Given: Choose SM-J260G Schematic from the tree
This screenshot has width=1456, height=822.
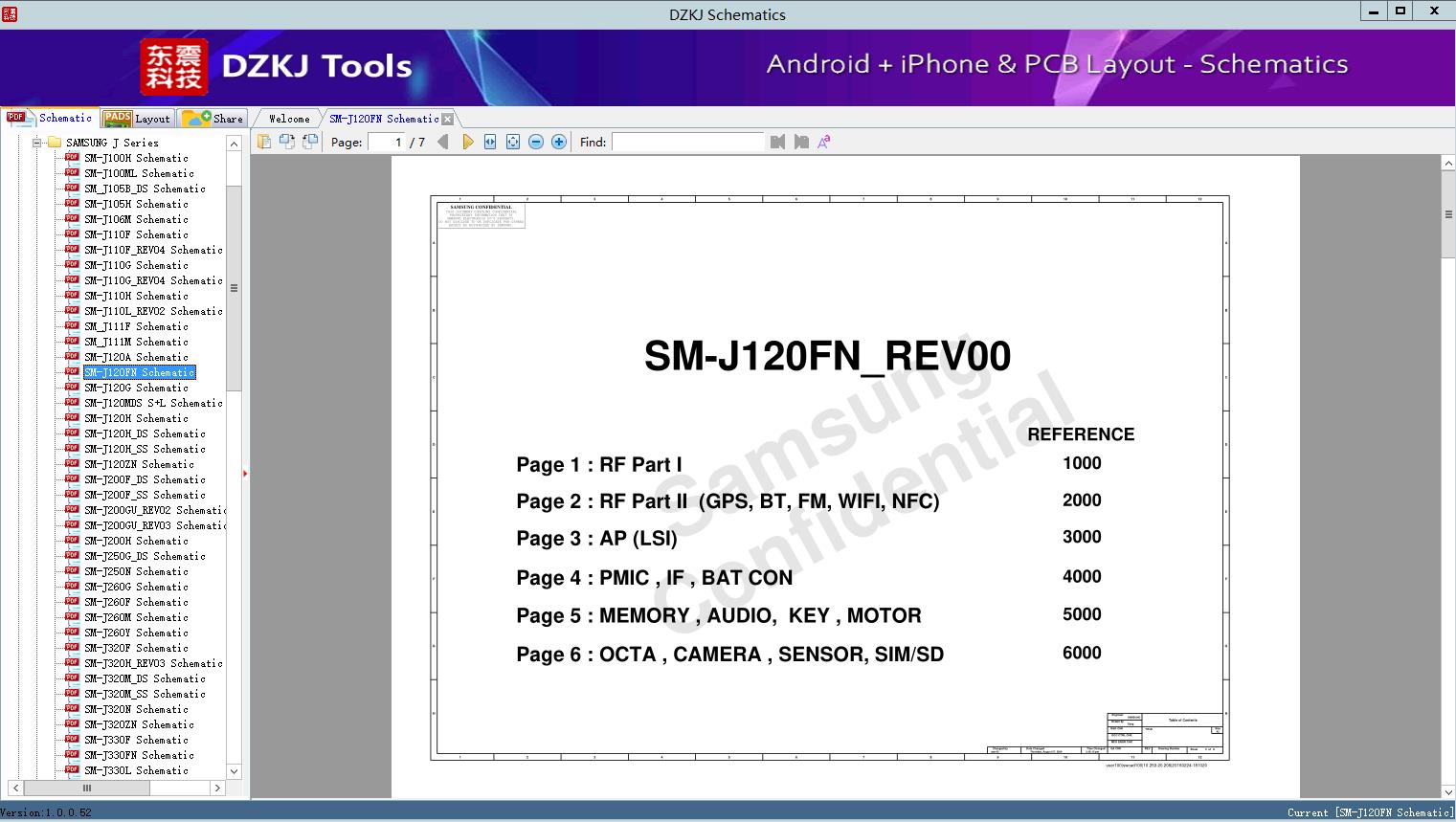Looking at the screenshot, I should point(136,587).
